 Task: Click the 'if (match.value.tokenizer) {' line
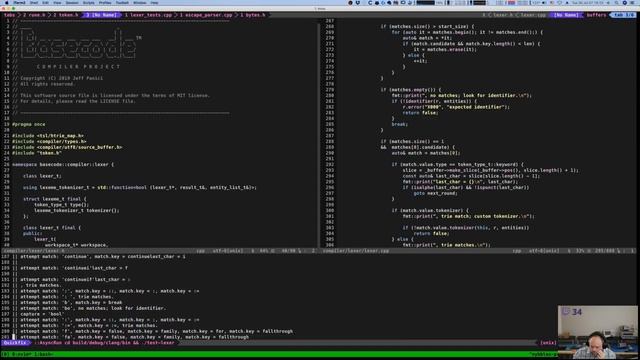(x=430, y=210)
